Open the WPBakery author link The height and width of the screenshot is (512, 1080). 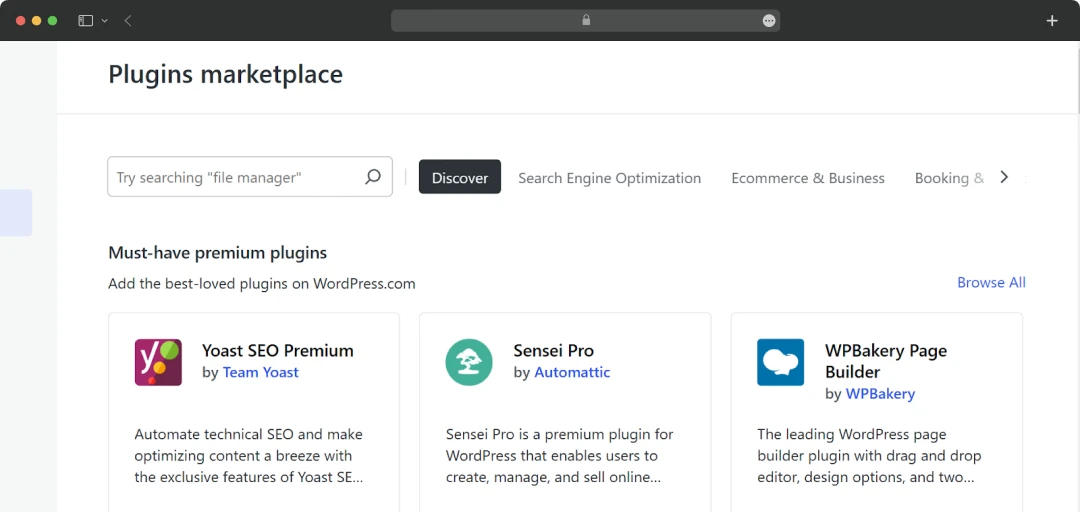pyautogui.click(x=880, y=394)
